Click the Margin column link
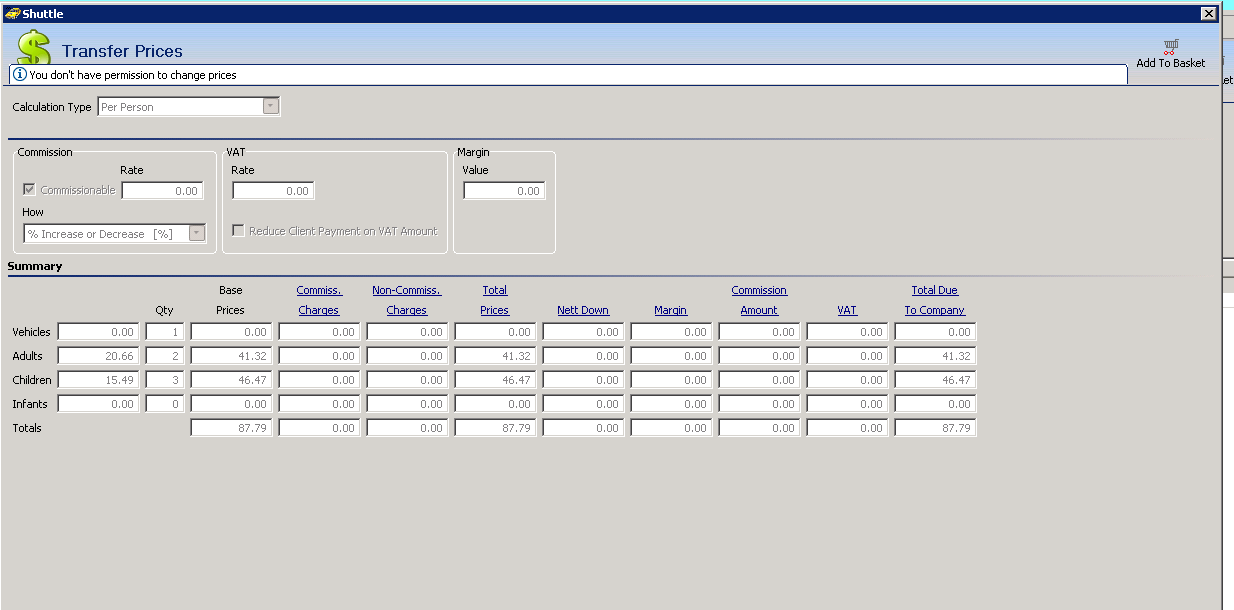This screenshot has width=1234, height=610. tap(671, 310)
